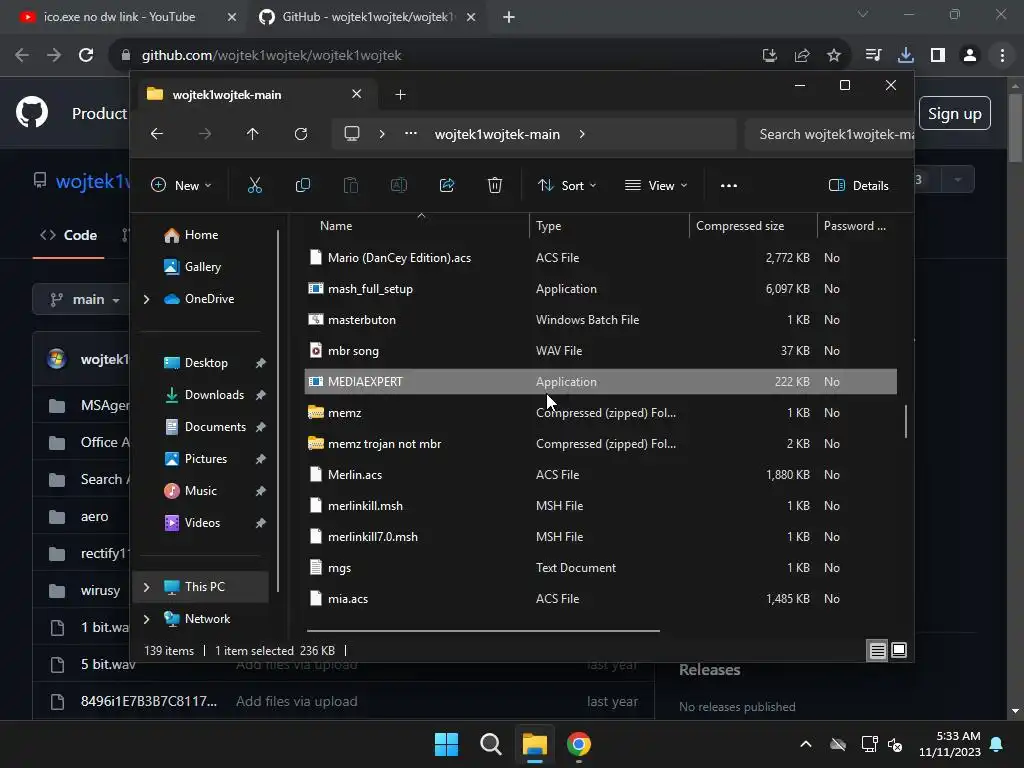Viewport: 1024px width, 768px height.
Task: Click the PC monitor icon in the address bar
Action: [x=352, y=134]
